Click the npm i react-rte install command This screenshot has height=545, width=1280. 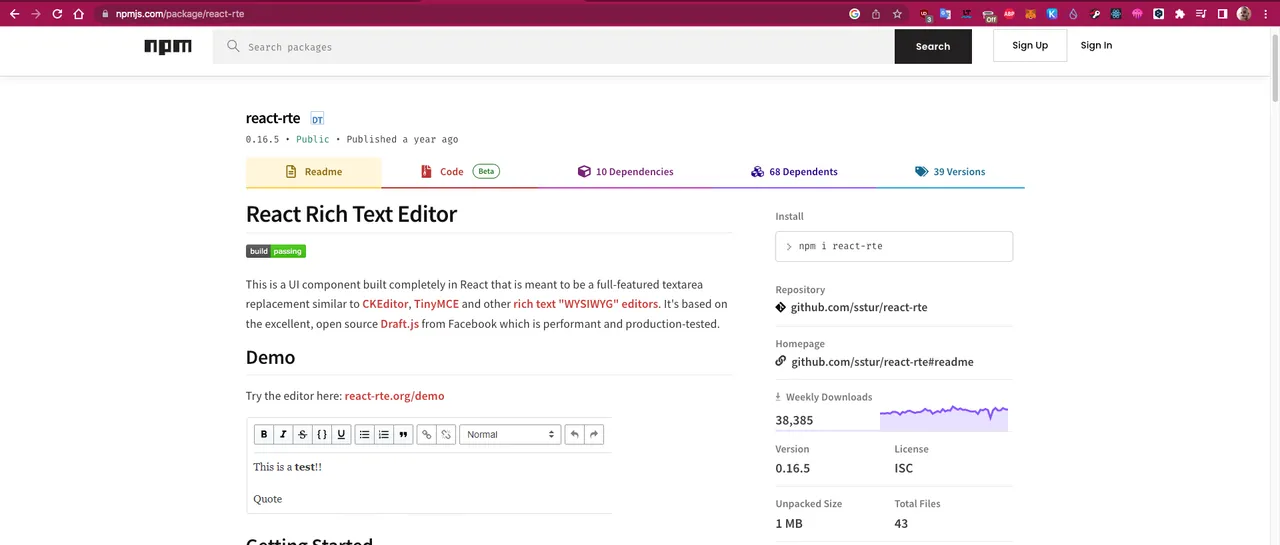point(894,246)
